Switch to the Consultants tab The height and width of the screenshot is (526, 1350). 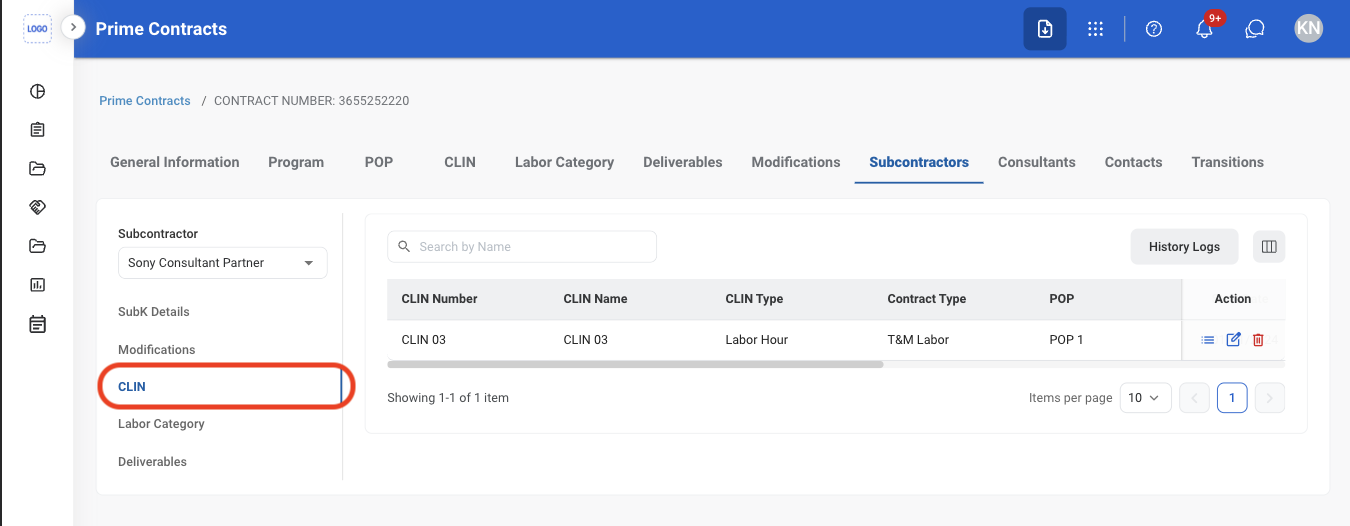(1037, 162)
